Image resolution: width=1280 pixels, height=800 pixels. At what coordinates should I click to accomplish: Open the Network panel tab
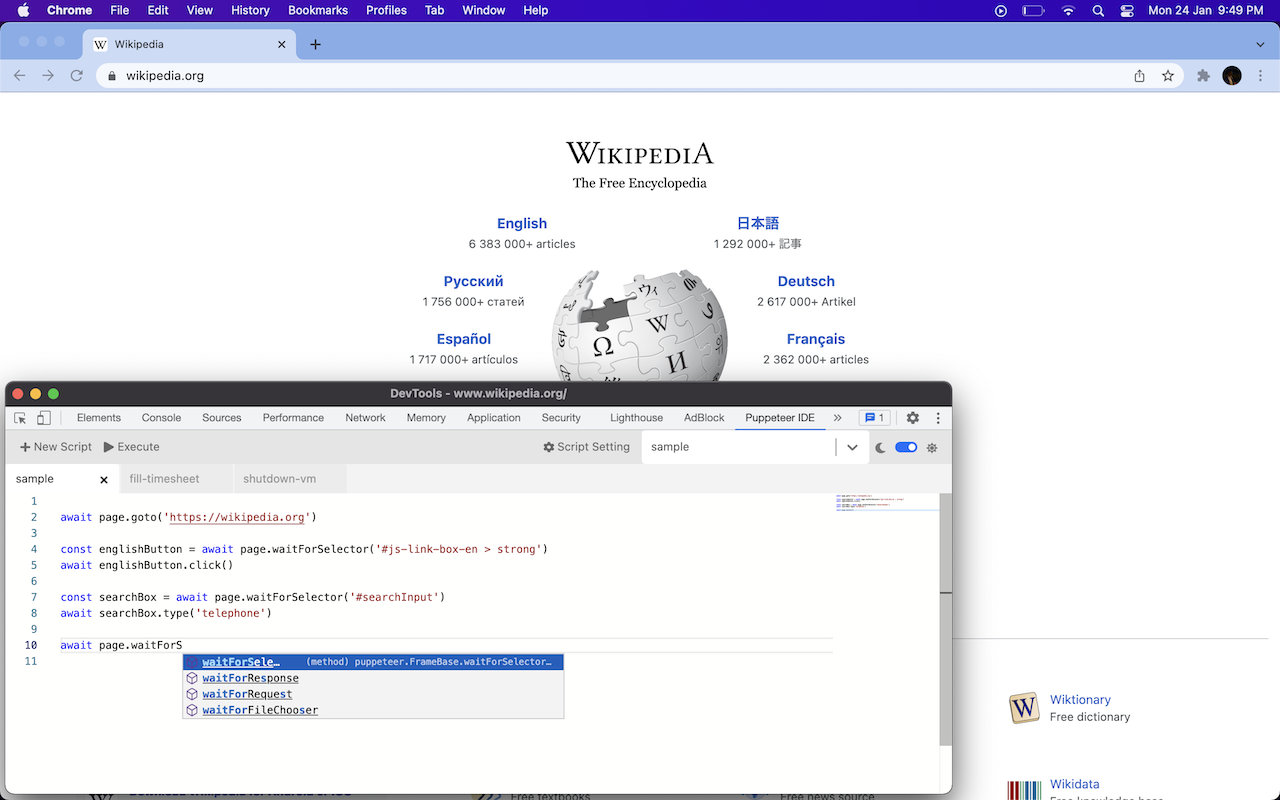pyautogui.click(x=365, y=418)
